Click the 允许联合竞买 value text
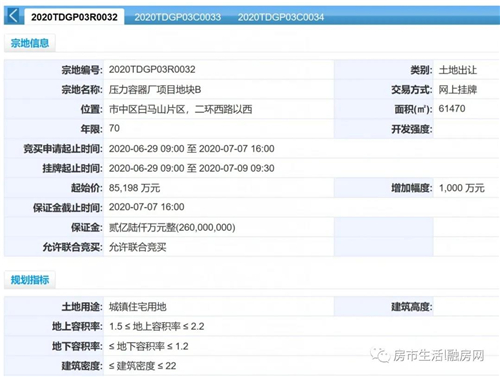The height and width of the screenshot is (377, 500). 138,247
